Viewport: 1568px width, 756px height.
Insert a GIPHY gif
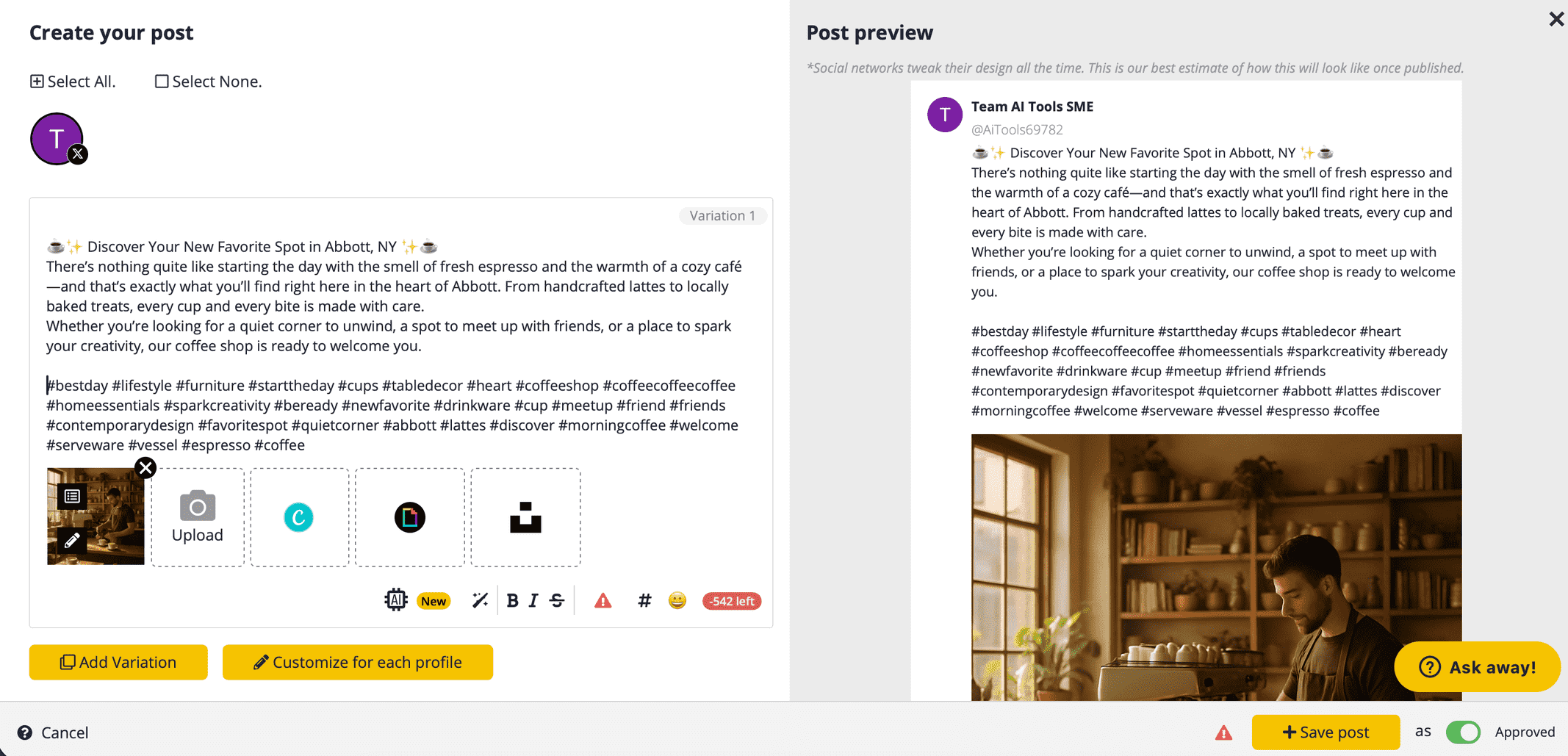coord(409,517)
